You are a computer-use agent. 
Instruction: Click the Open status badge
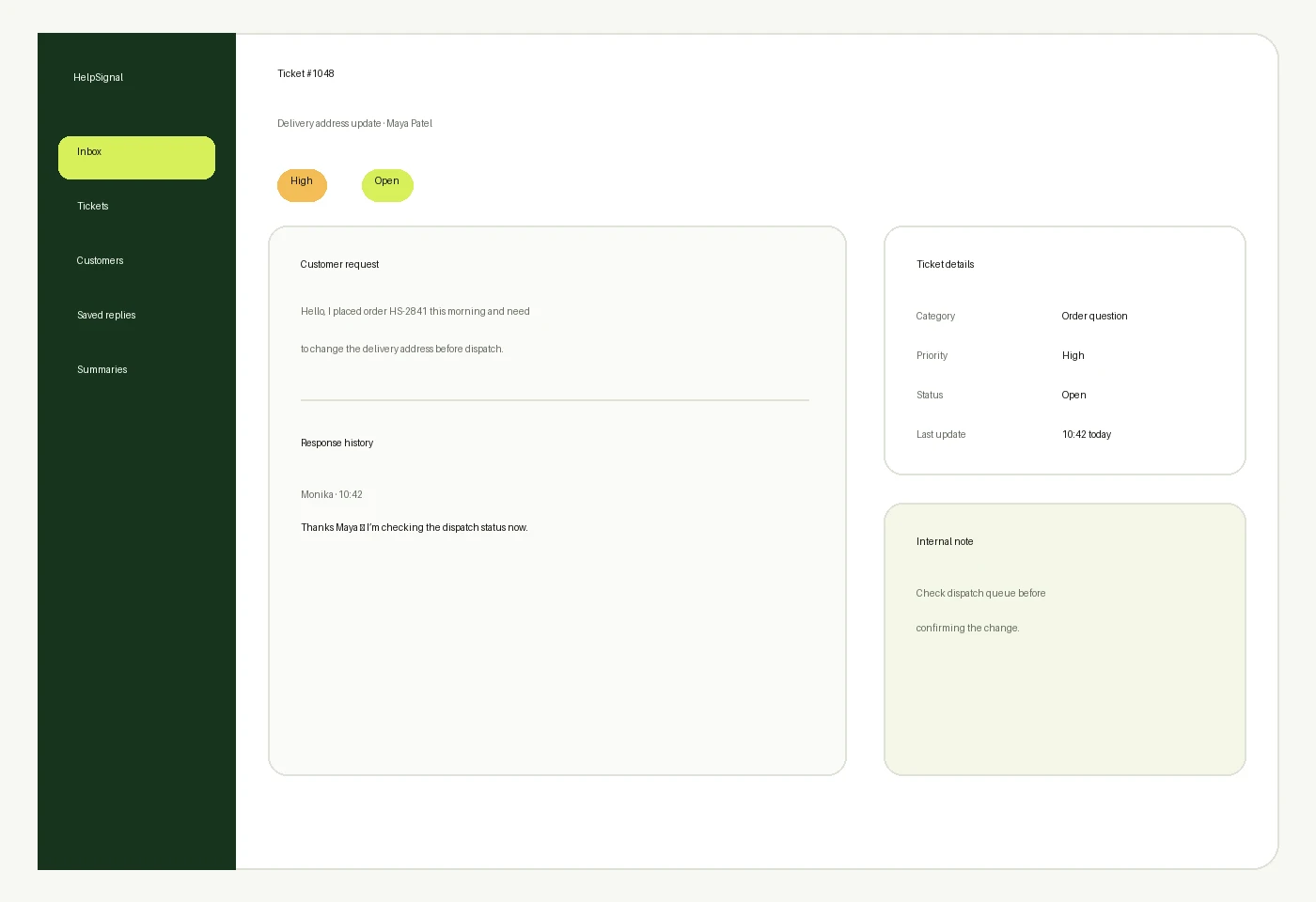pyautogui.click(x=387, y=185)
